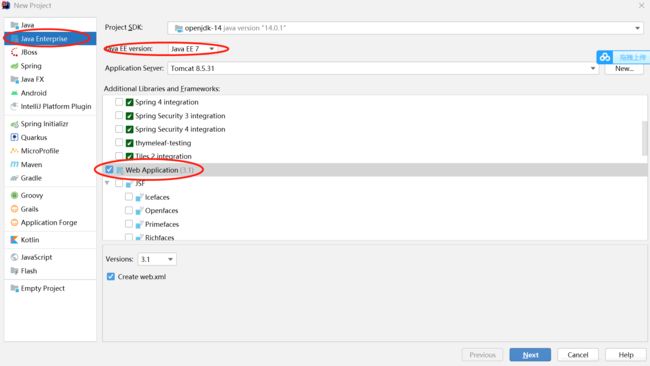Screen dimensions: 650x366
Task: Click the Quarkus icon
Action: tap(15, 137)
